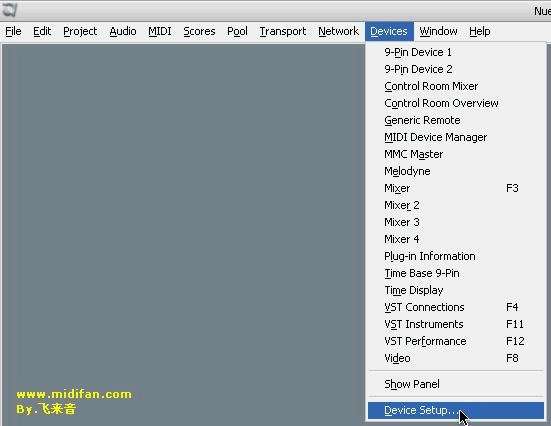Select 9-Pin Device 1

(456, 52)
